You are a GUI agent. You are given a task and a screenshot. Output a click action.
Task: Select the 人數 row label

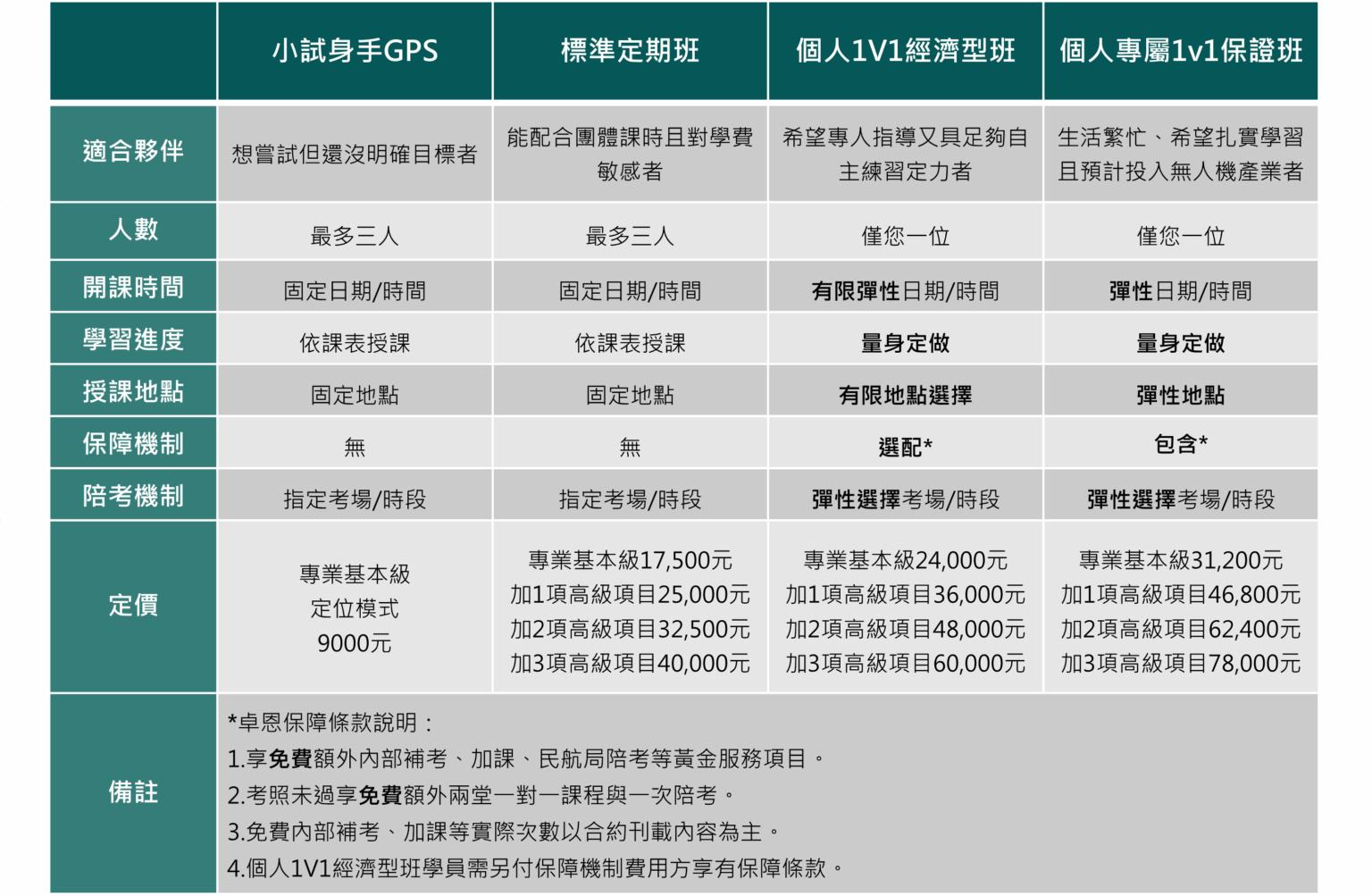point(133,230)
